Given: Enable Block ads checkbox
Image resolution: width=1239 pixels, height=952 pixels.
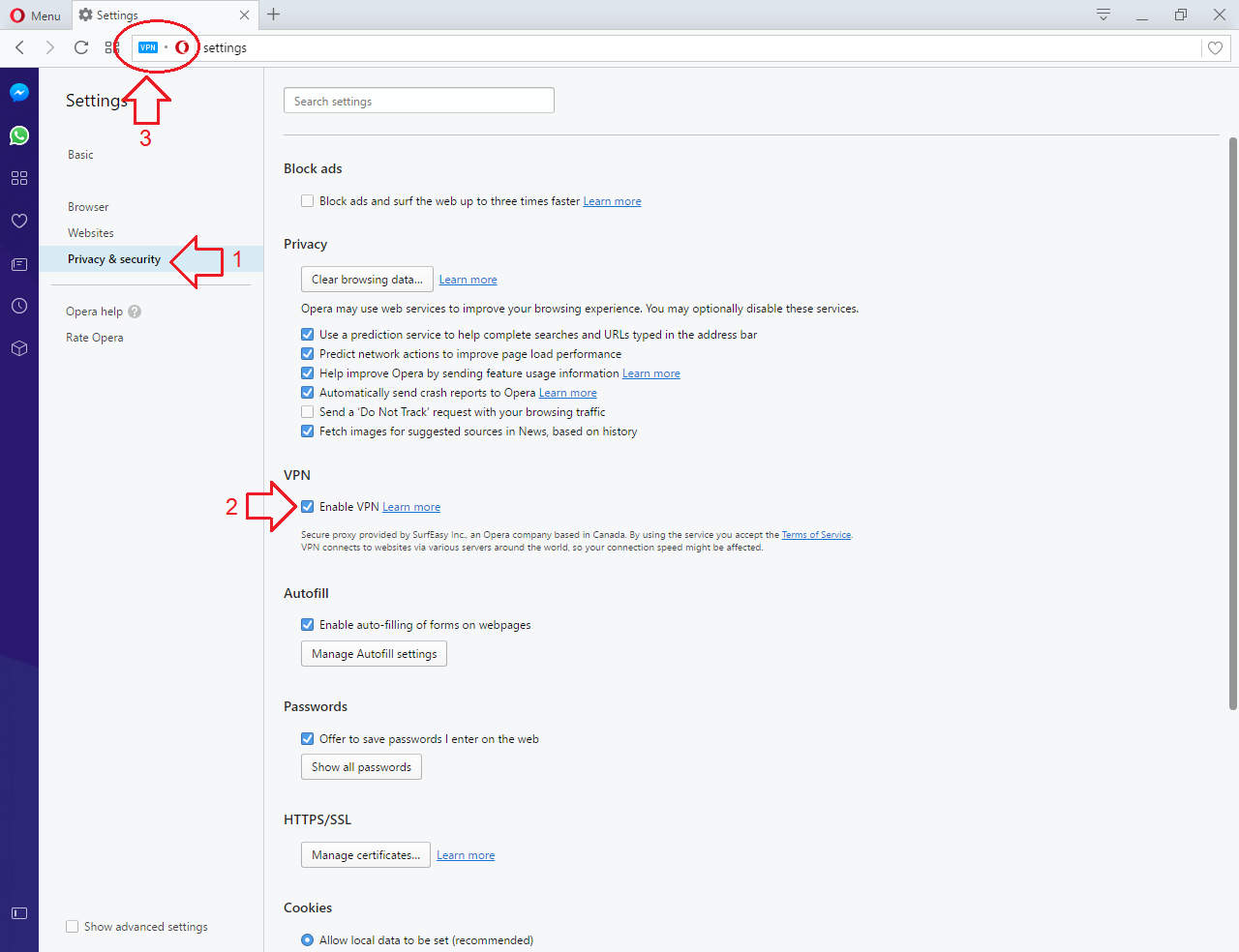Looking at the screenshot, I should 307,201.
